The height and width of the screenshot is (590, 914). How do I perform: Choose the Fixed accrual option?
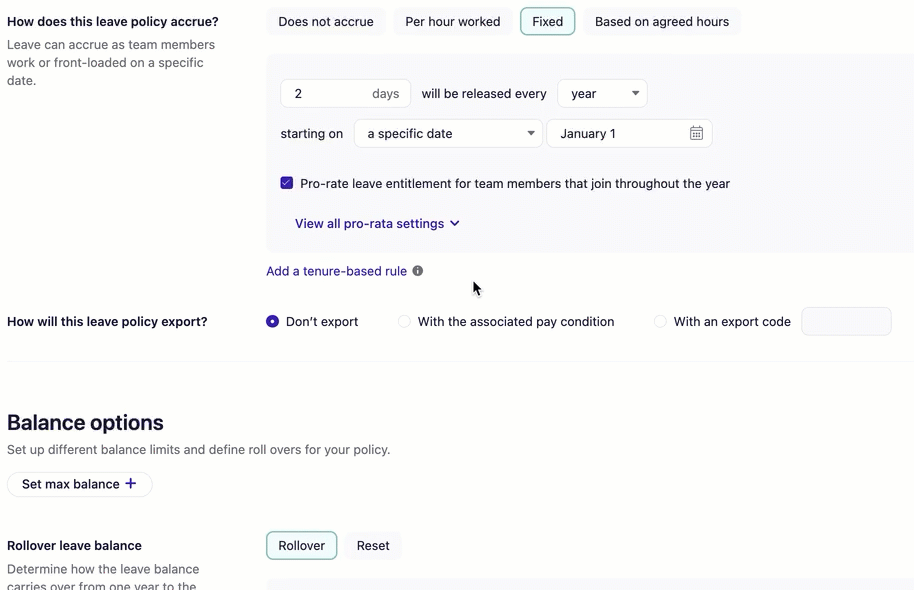coord(547,22)
